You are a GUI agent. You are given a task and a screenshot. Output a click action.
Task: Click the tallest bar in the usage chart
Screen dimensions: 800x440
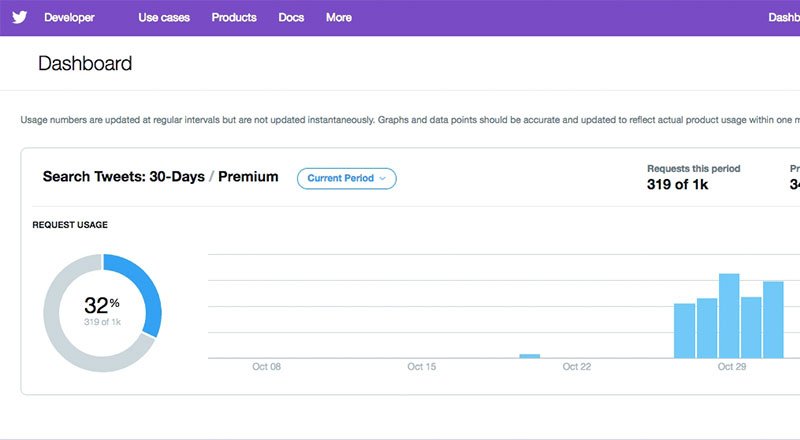pyautogui.click(x=729, y=315)
